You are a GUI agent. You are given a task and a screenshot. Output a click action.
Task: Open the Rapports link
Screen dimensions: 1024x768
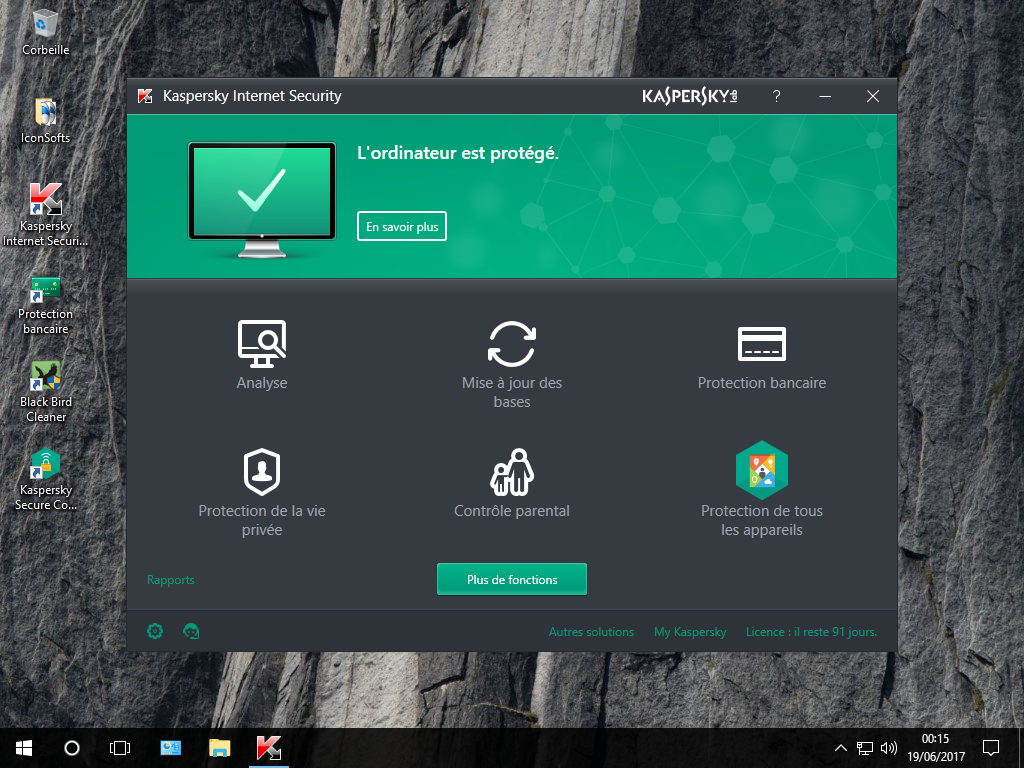click(170, 580)
